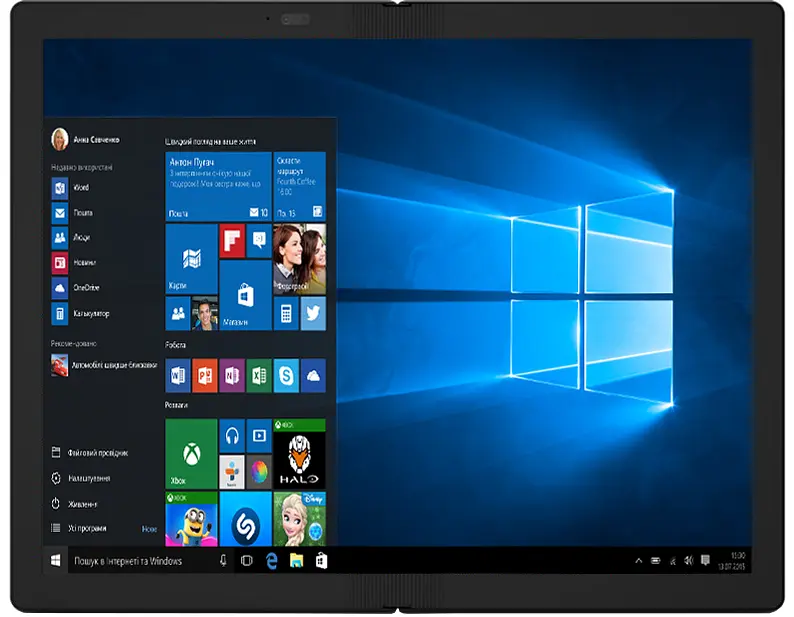Viewport: 794px width, 617px height.
Task: Open the Xbox tile
Action: (191, 454)
